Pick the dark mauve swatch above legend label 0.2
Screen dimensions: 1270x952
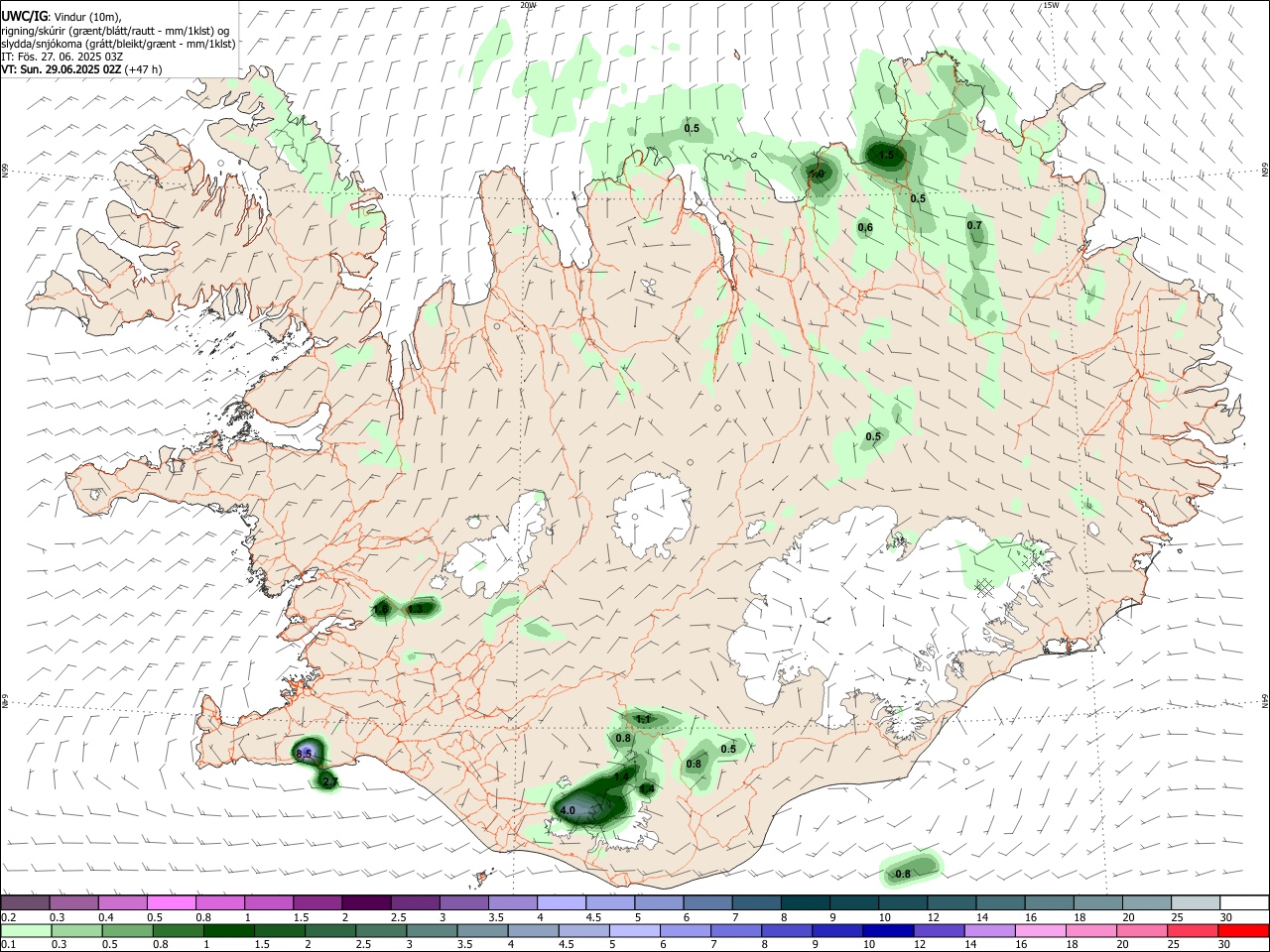(x=25, y=902)
